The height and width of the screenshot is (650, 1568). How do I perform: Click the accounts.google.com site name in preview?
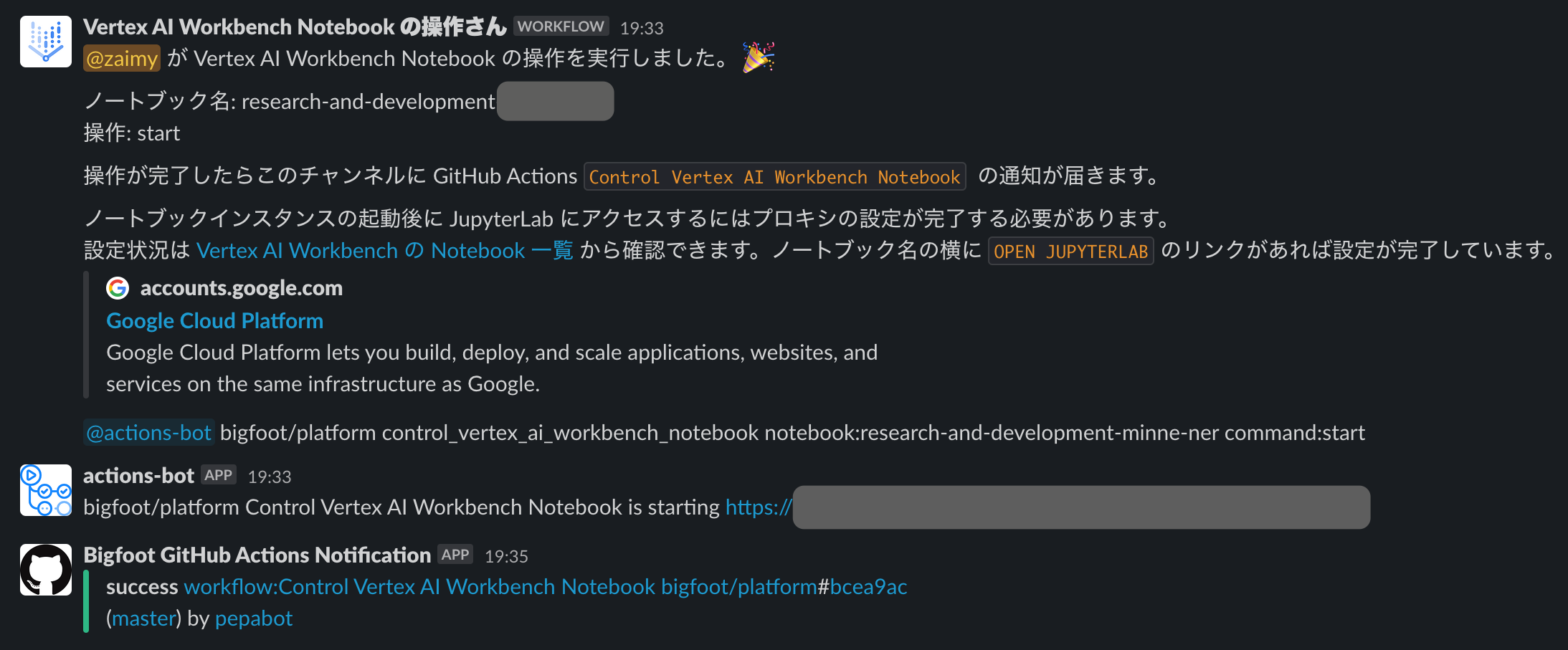click(242, 288)
